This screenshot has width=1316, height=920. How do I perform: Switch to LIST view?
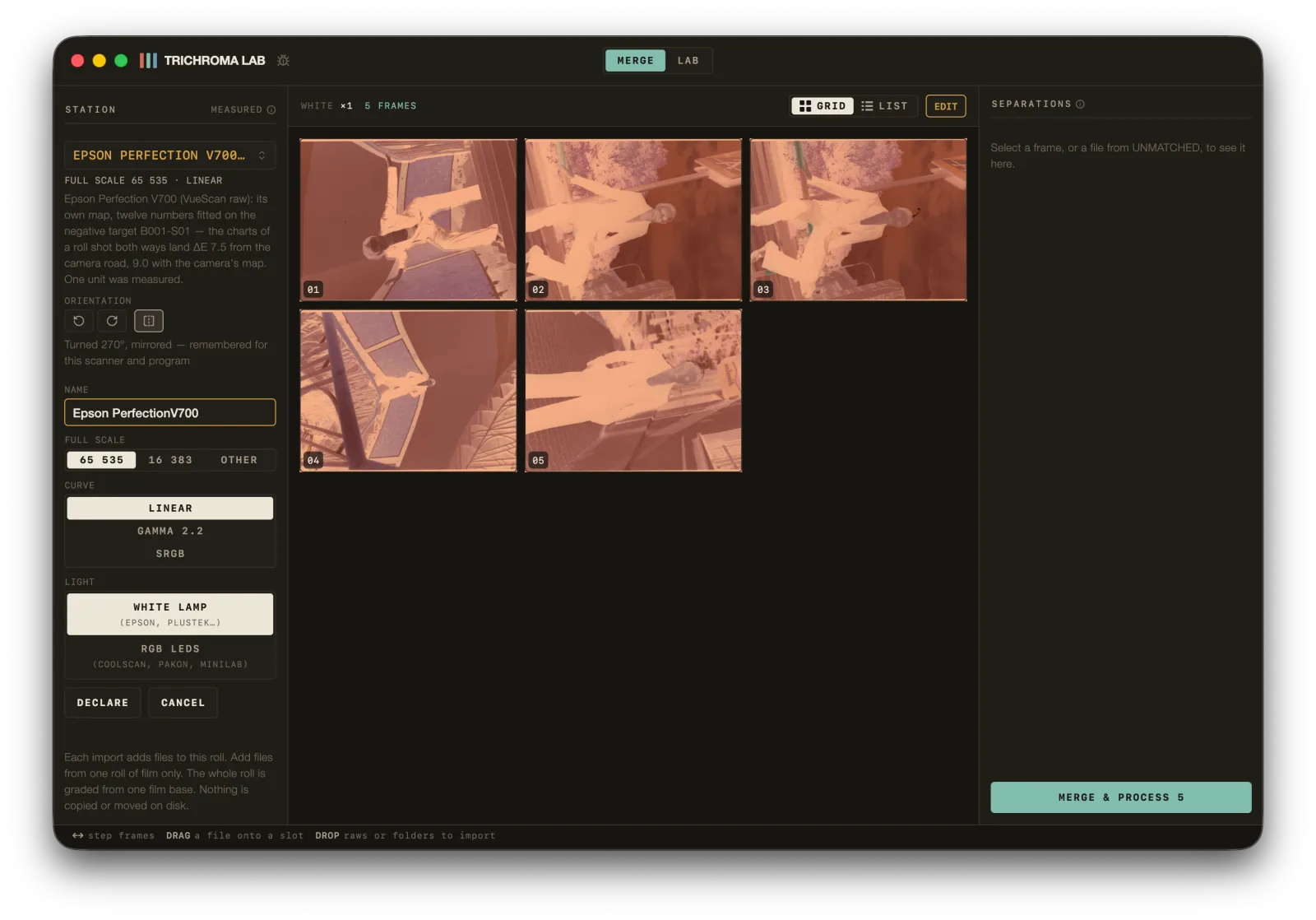[885, 106]
